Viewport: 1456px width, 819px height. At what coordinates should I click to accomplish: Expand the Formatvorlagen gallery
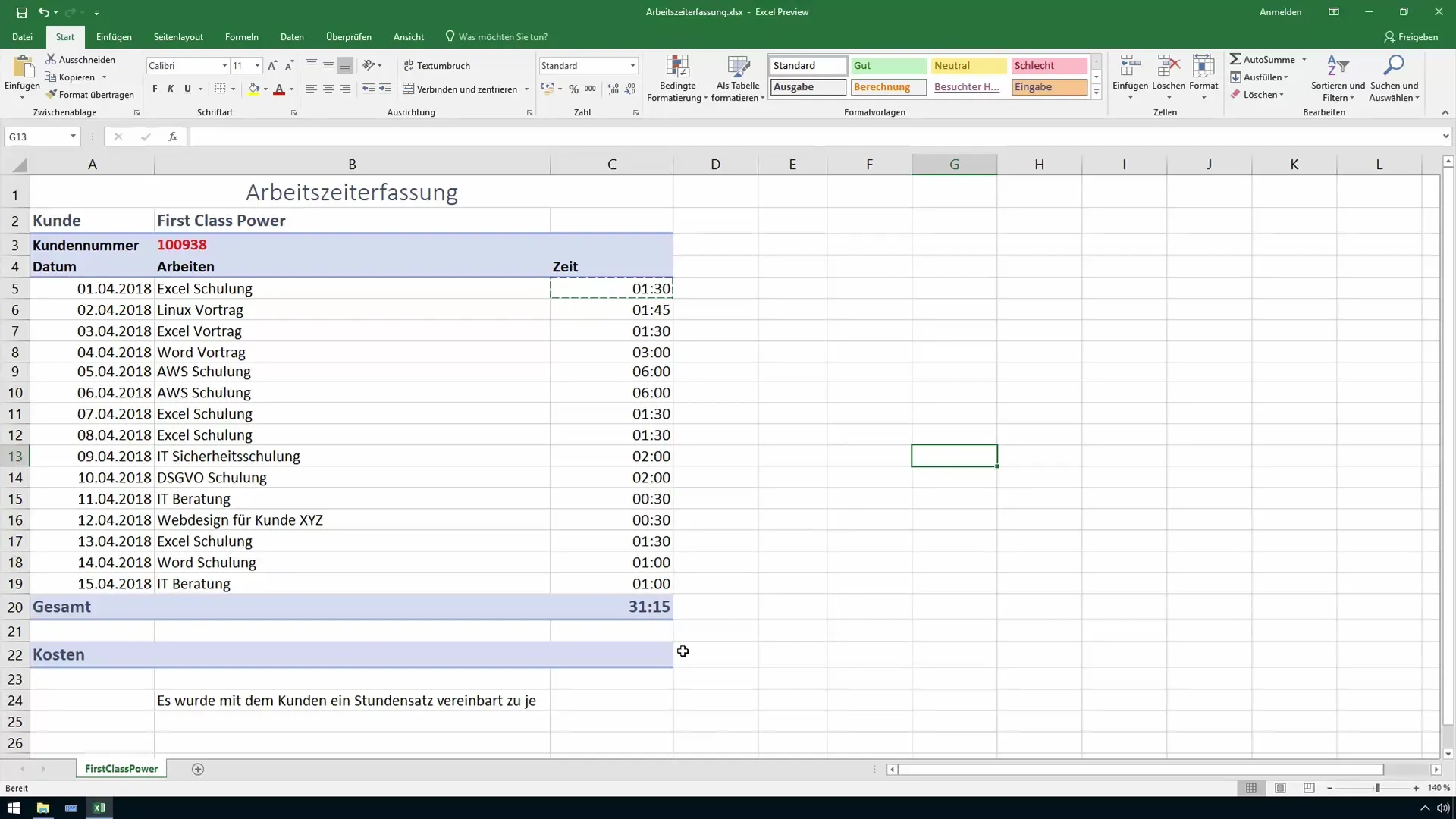(1097, 93)
